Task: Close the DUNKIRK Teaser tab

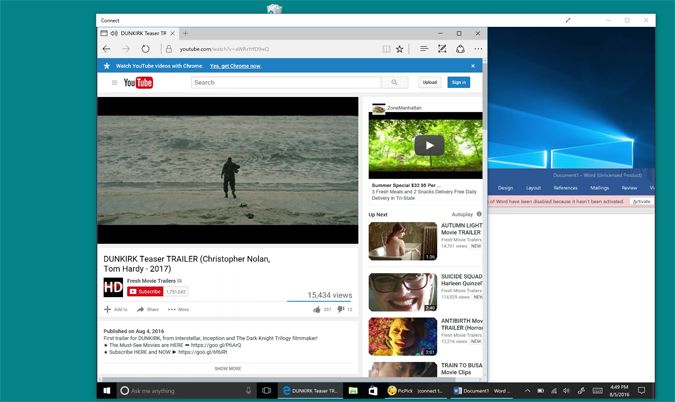Action: [173, 33]
